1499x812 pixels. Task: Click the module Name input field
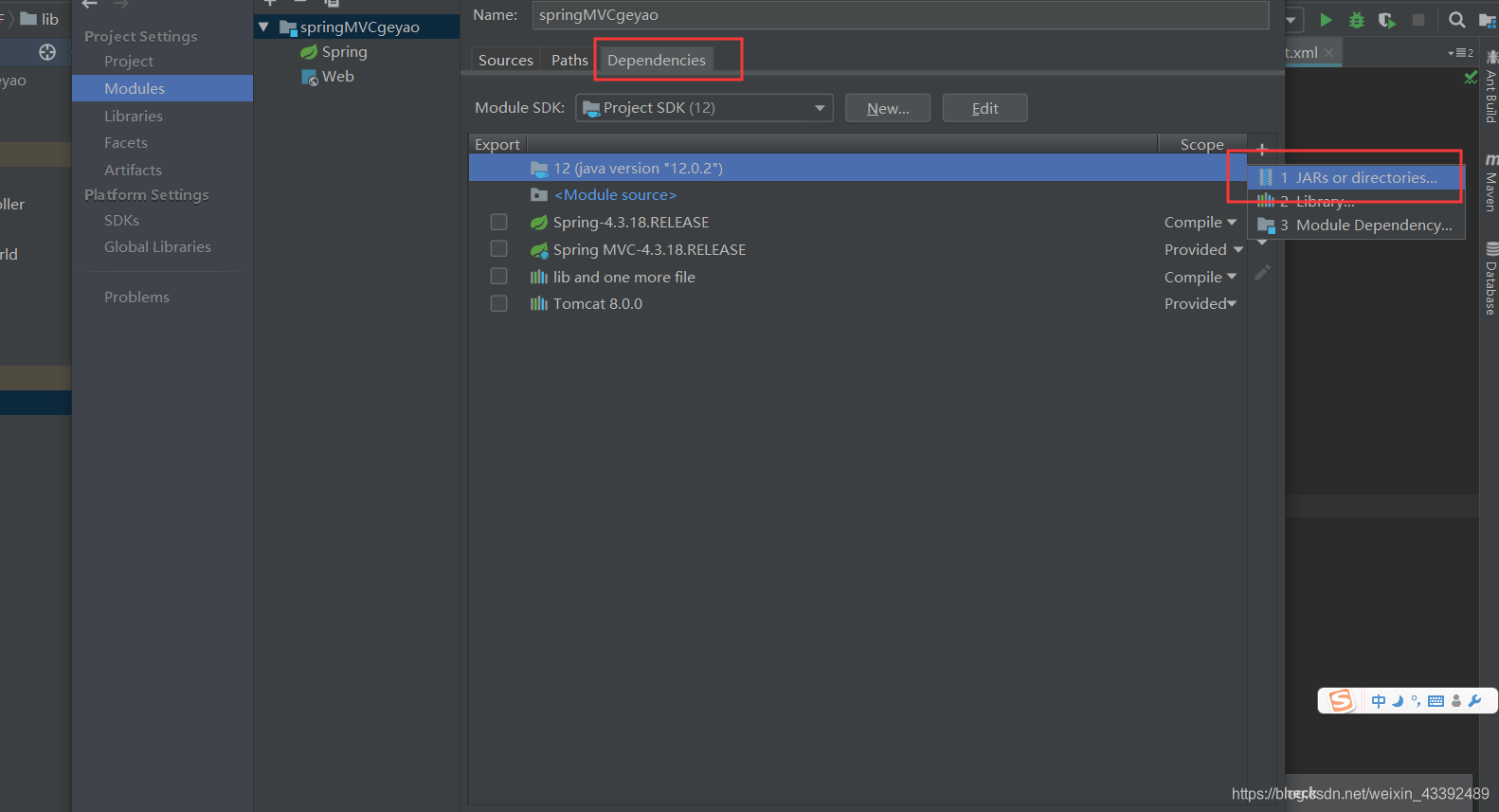[900, 15]
